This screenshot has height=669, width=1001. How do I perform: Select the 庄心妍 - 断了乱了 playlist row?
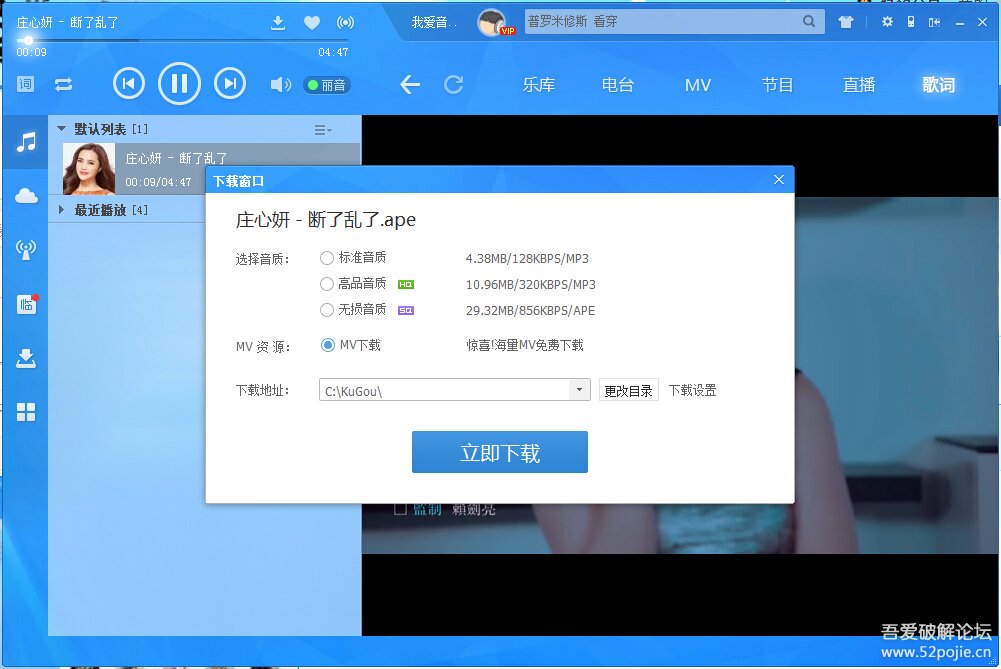(211, 169)
